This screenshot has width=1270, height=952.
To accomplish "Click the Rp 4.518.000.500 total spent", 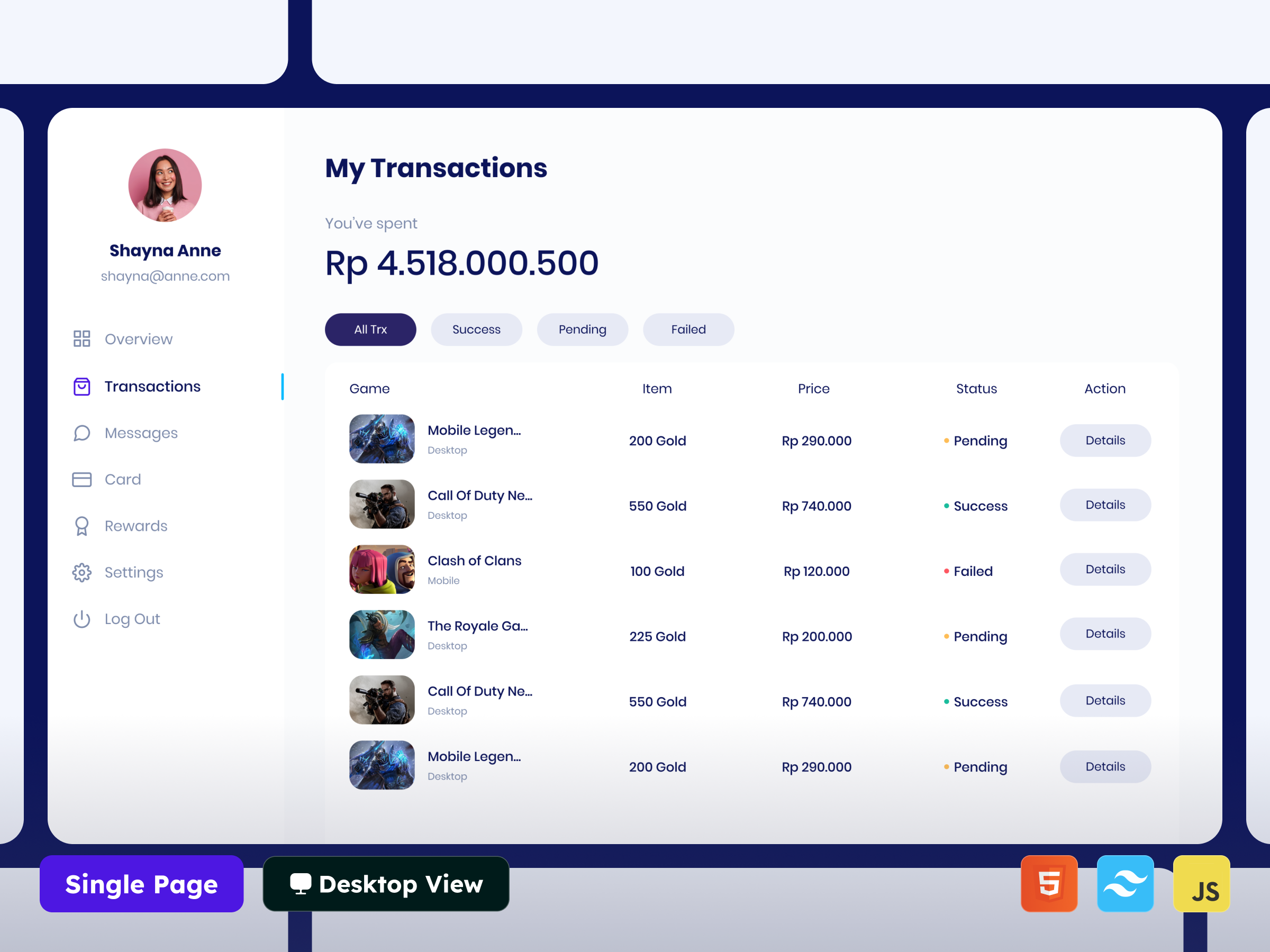I will (x=461, y=263).
